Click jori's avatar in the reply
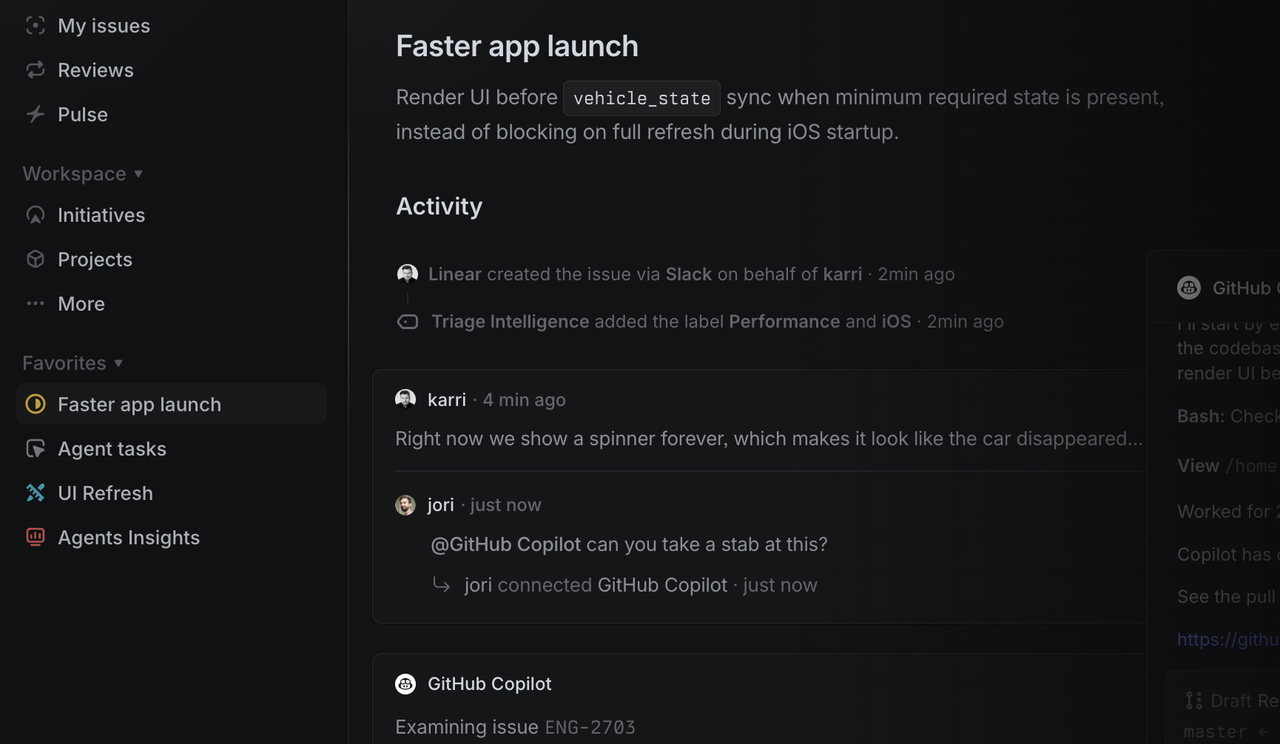1280x744 pixels. 405,505
